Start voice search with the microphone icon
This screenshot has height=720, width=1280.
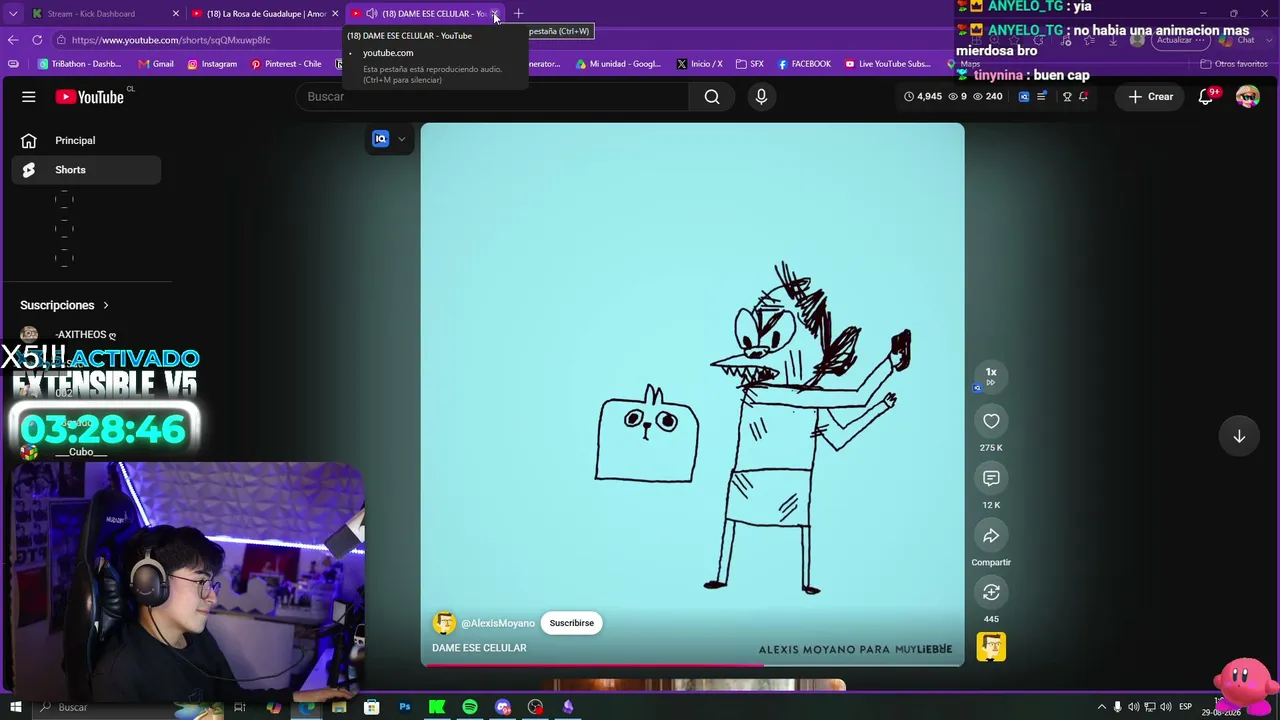coord(761,97)
